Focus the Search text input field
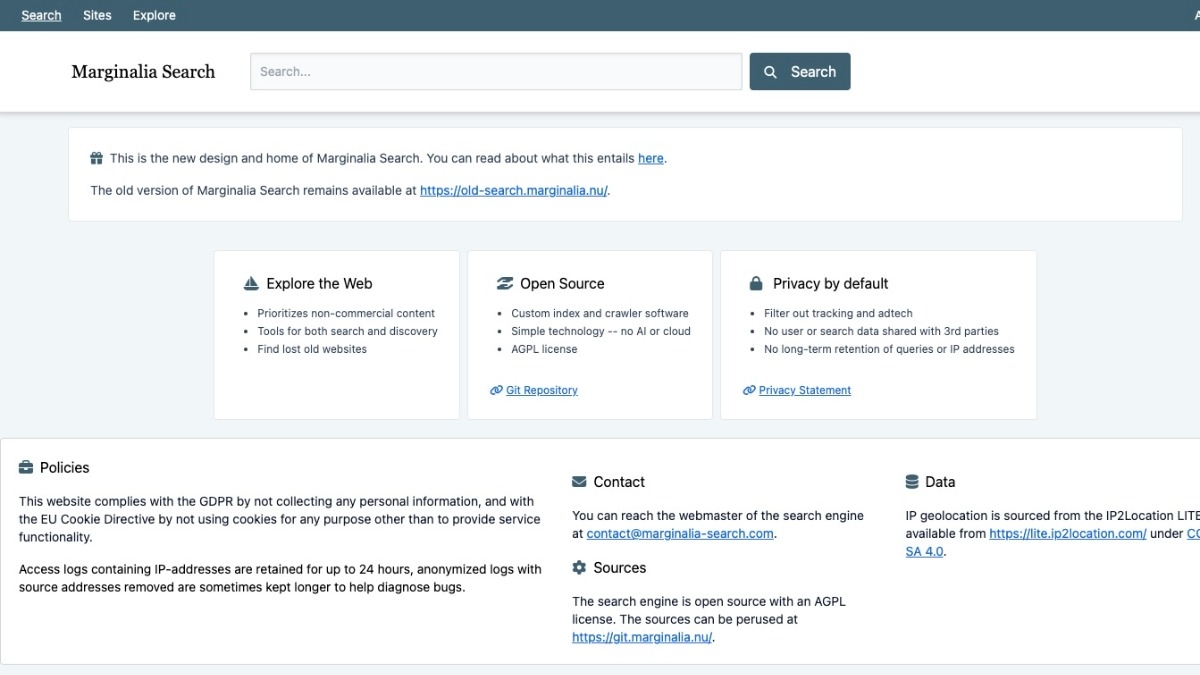 pos(495,72)
